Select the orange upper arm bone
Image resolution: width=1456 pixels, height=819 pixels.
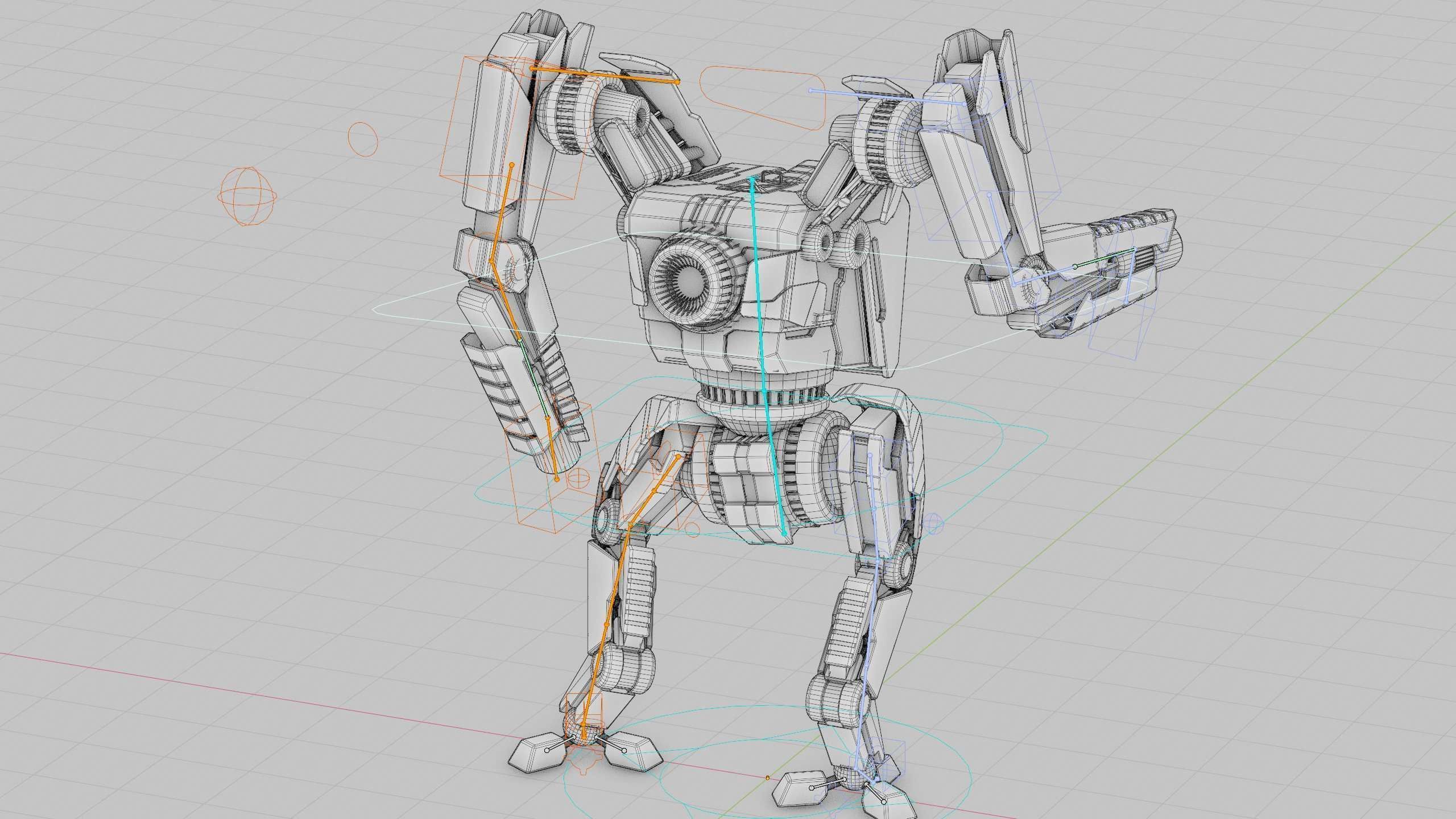(x=501, y=213)
